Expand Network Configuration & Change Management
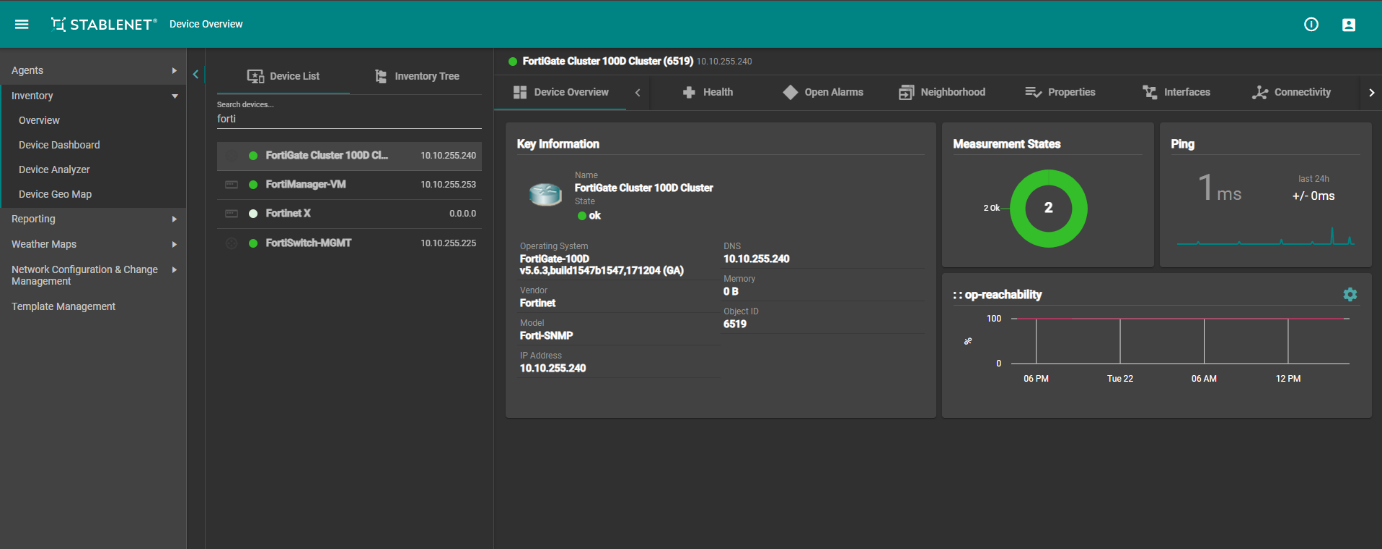The image size is (1382, 549). click(92, 275)
